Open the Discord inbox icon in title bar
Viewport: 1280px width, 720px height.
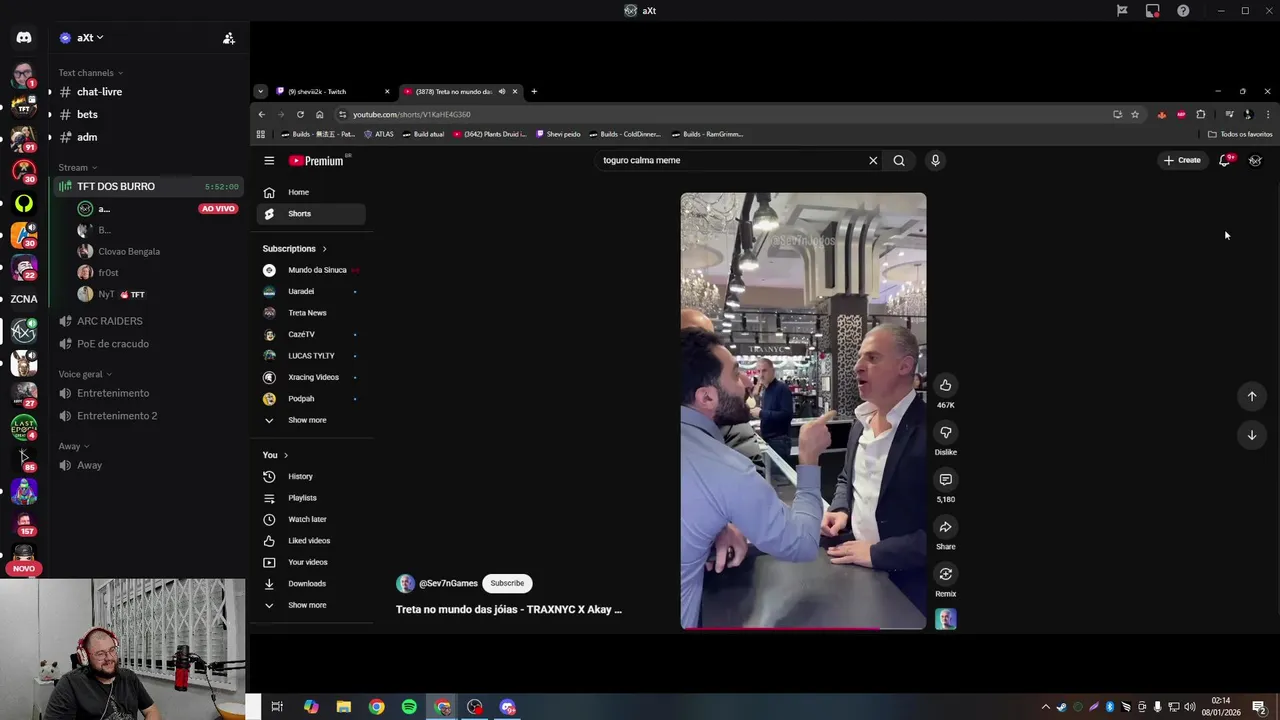pos(1152,11)
